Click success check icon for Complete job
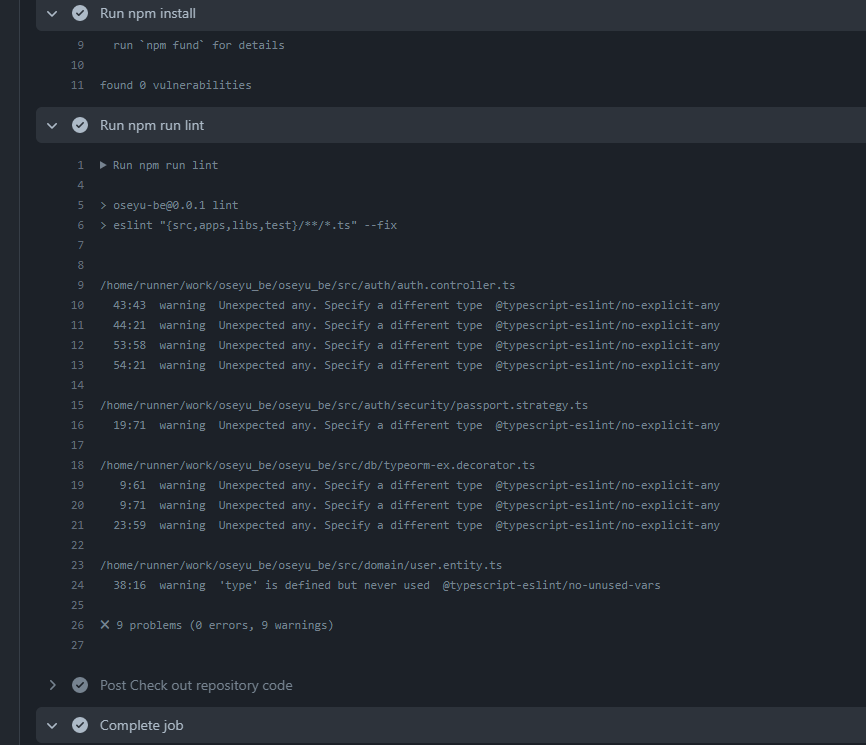Viewport: 866px width, 745px height. coord(80,725)
